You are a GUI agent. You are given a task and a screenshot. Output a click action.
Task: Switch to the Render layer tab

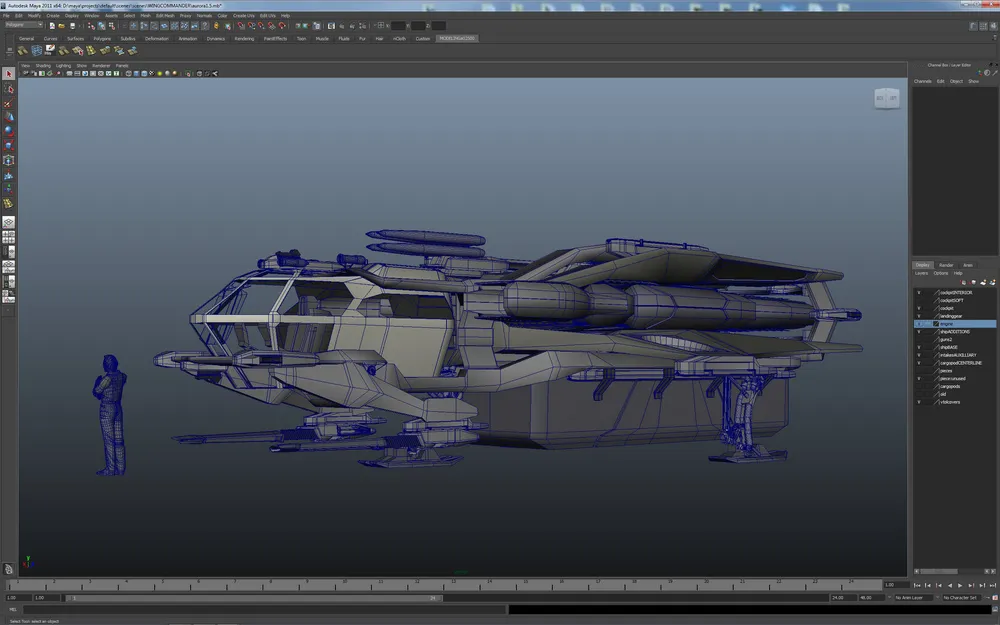pyautogui.click(x=945, y=265)
